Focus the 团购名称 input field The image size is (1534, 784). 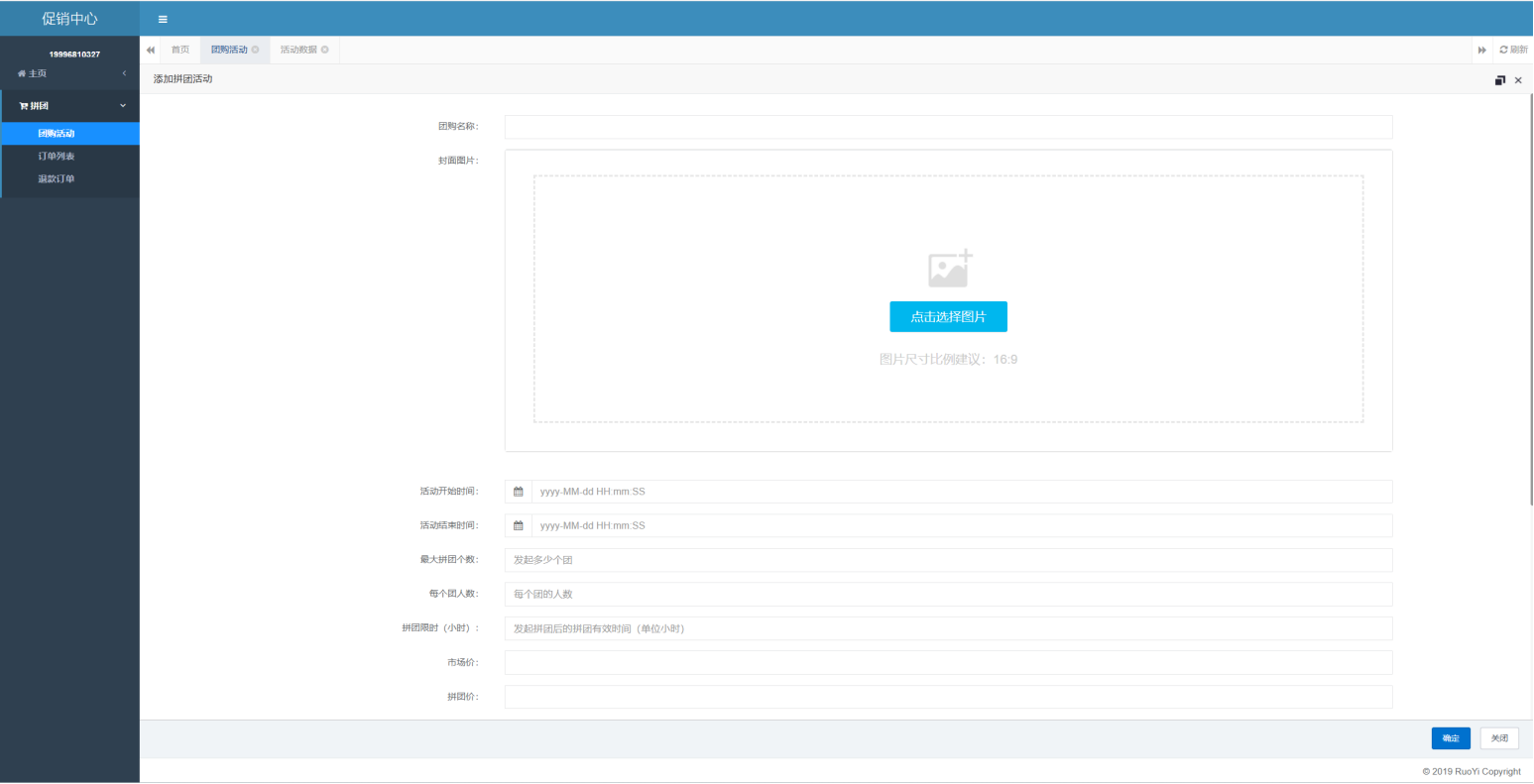pos(948,127)
